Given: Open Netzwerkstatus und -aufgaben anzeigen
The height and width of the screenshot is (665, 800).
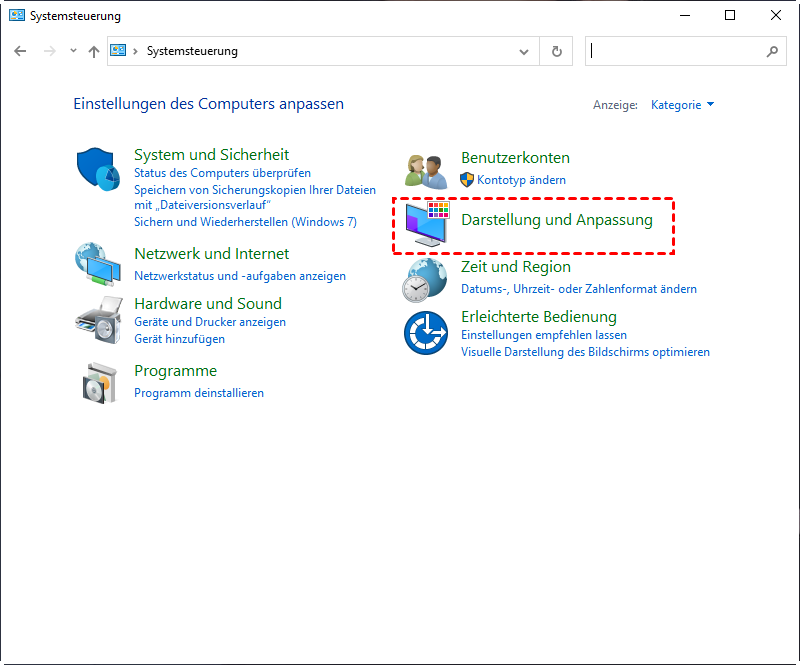Looking at the screenshot, I should tap(240, 276).
